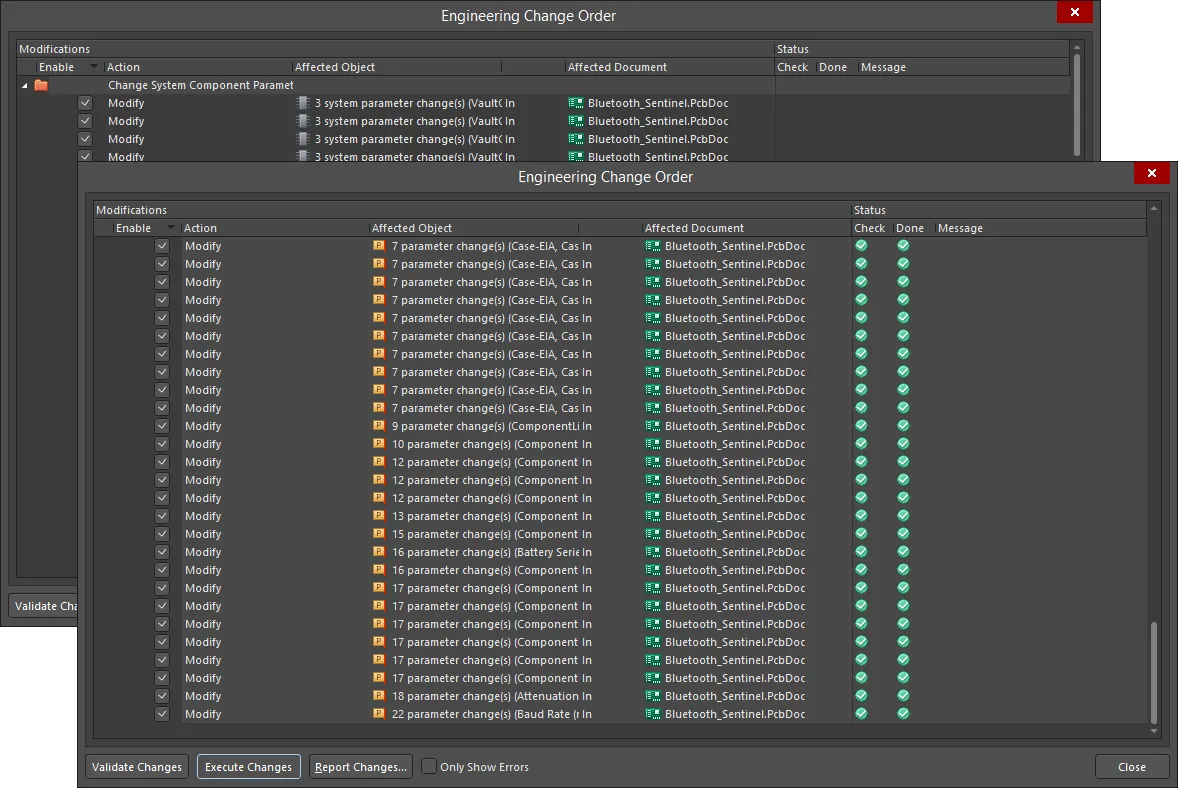Viewport: 1179px width, 790px height.
Task: Click PcbDoc icon on 10 parameter changes row
Action: (654, 444)
